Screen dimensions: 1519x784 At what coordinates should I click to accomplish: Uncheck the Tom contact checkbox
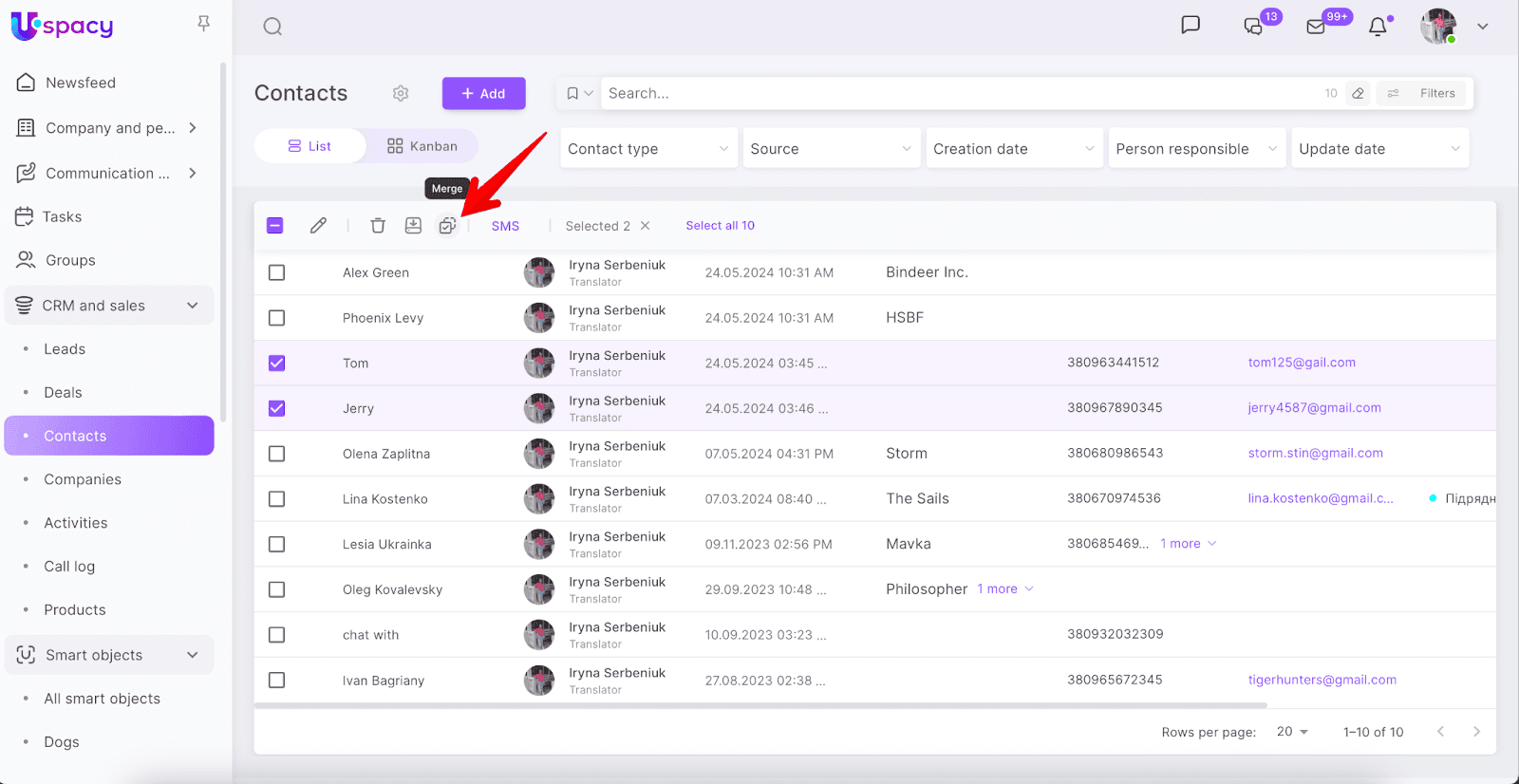pyautogui.click(x=276, y=364)
